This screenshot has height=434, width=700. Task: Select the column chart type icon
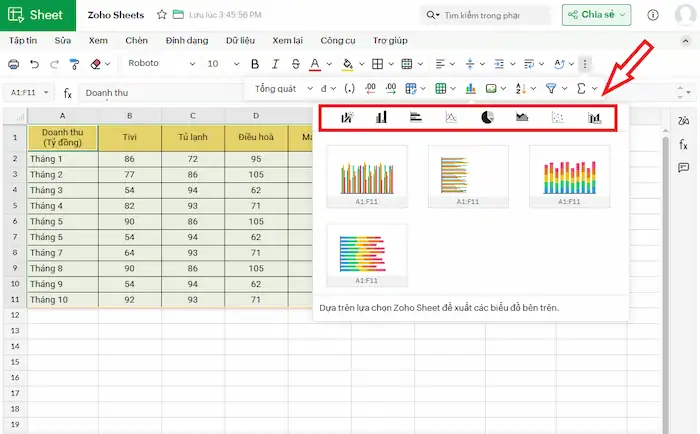[381, 117]
